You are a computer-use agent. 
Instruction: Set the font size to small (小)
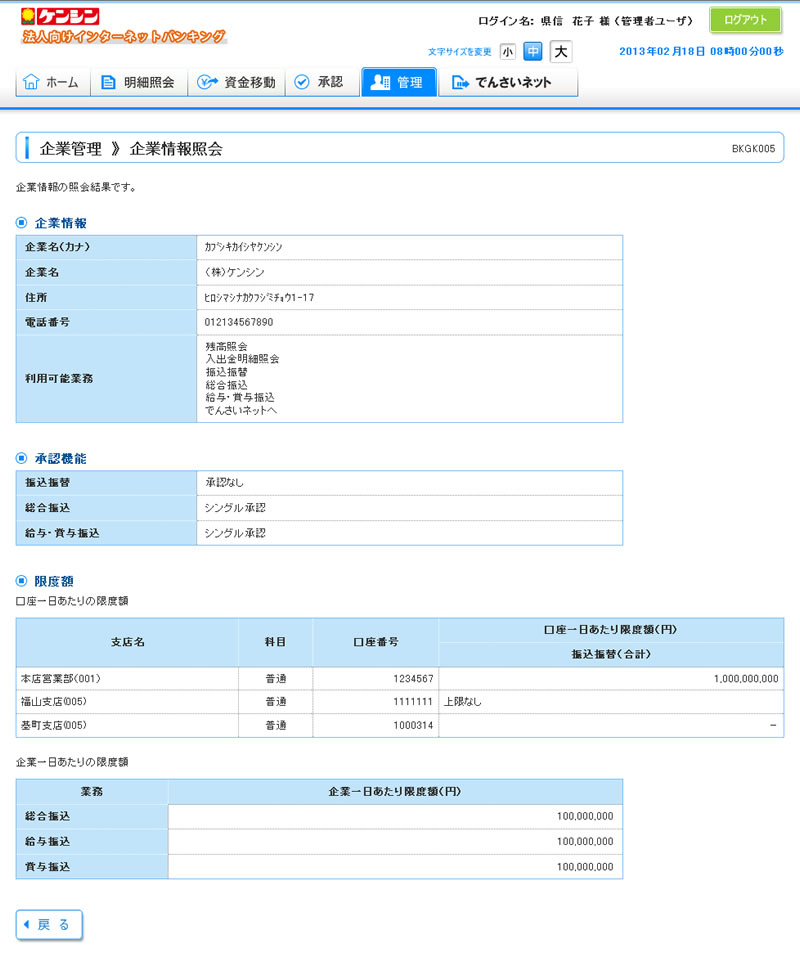[508, 51]
